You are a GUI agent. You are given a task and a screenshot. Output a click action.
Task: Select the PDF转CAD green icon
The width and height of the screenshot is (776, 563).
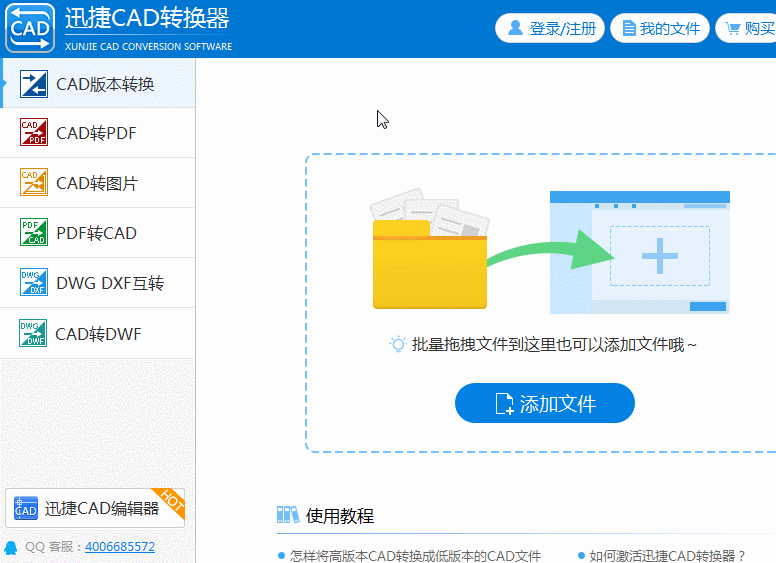[34, 232]
